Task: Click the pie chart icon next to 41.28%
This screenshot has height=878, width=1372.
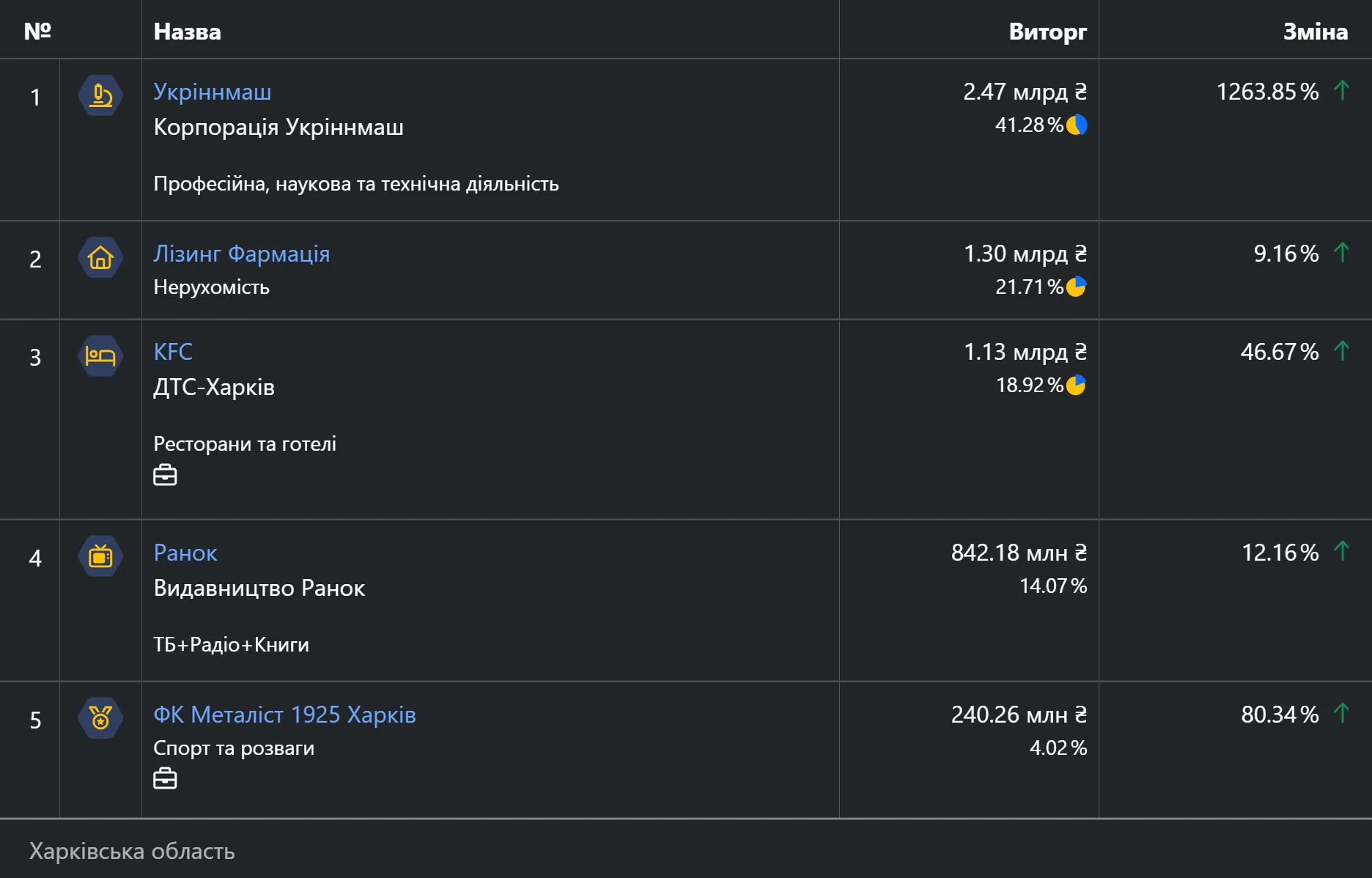Action: (1077, 125)
